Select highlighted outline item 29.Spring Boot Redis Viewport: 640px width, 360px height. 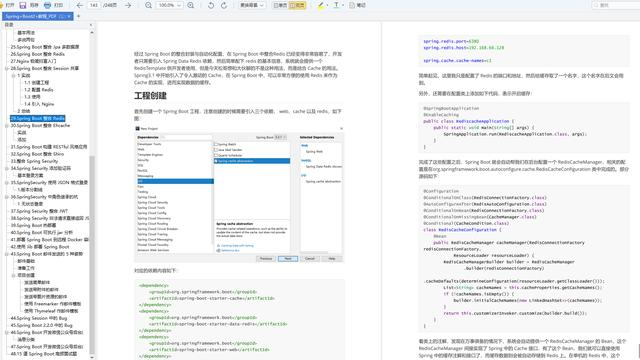pos(38,118)
